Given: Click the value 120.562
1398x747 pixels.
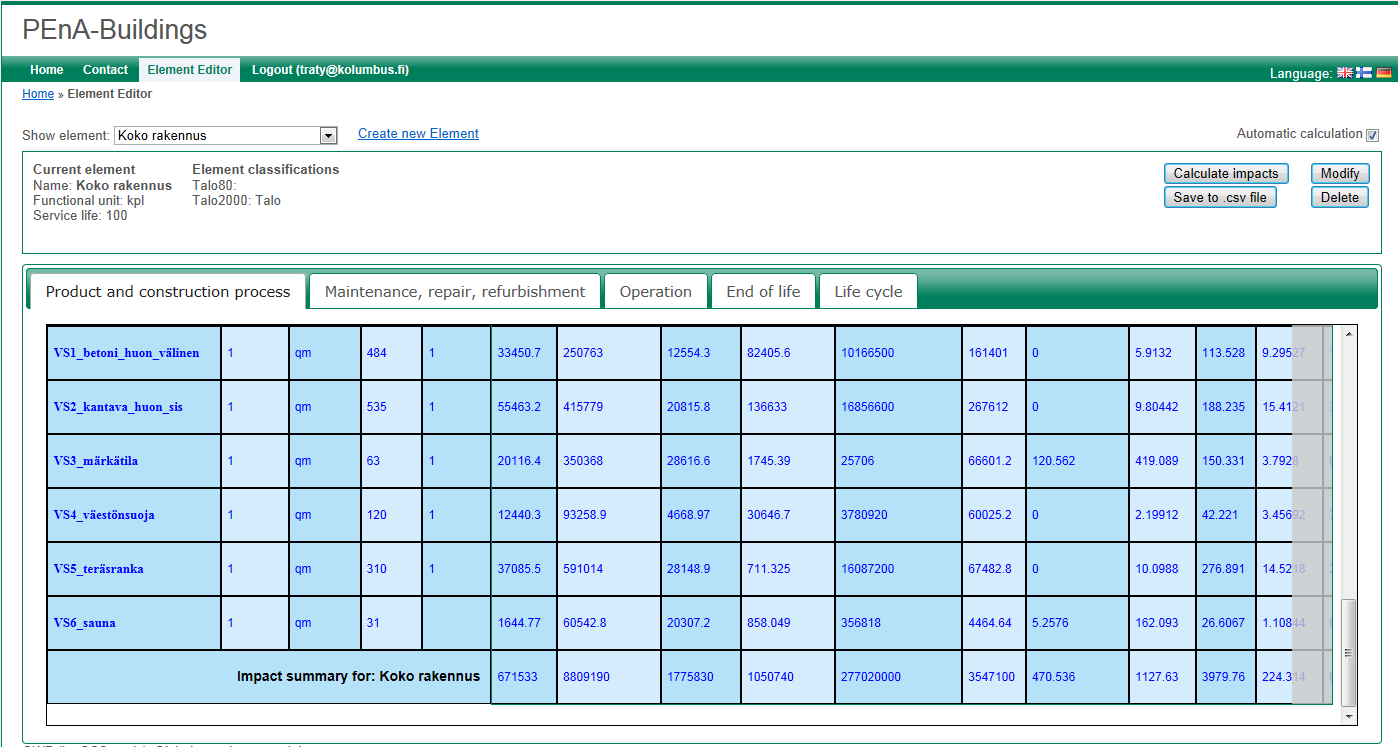Looking at the screenshot, I should [1054, 461].
